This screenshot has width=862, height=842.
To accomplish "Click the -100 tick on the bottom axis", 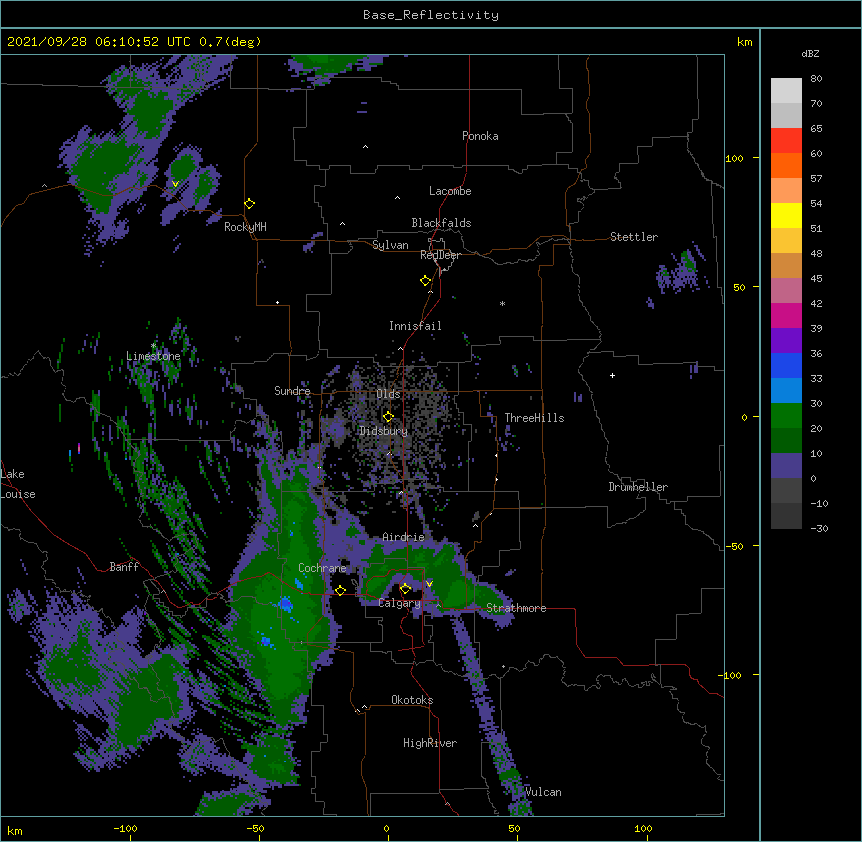I will (125, 828).
